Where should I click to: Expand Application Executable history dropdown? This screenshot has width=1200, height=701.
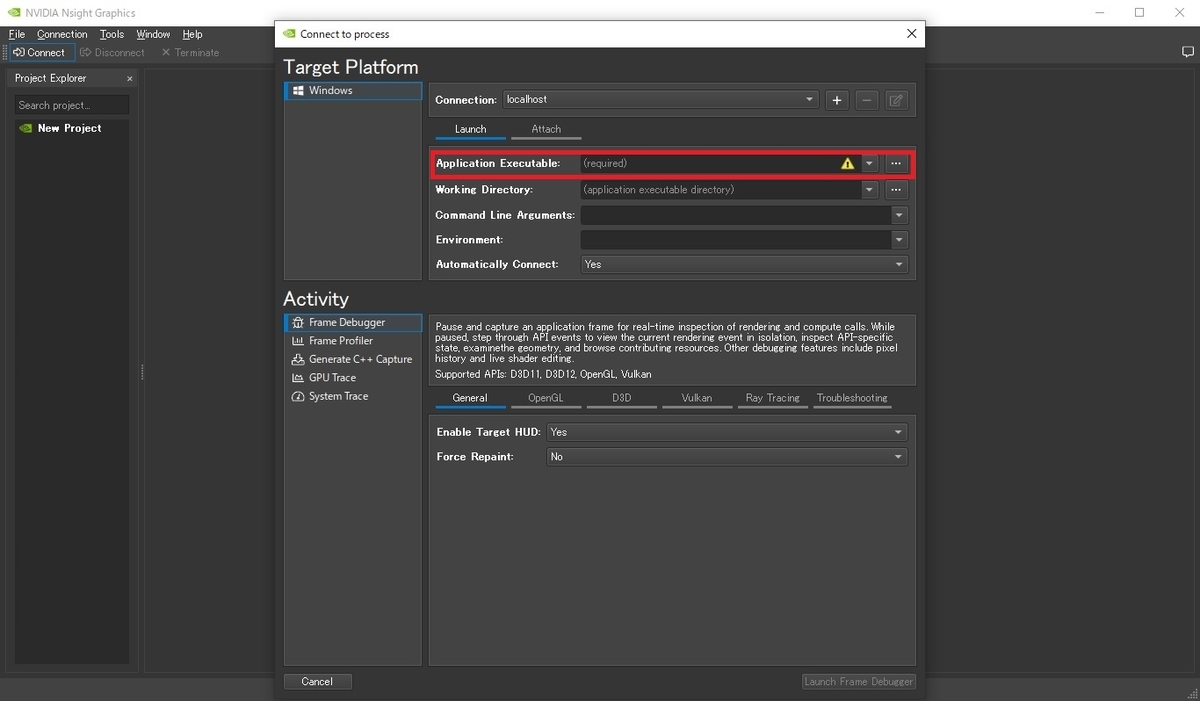870,163
